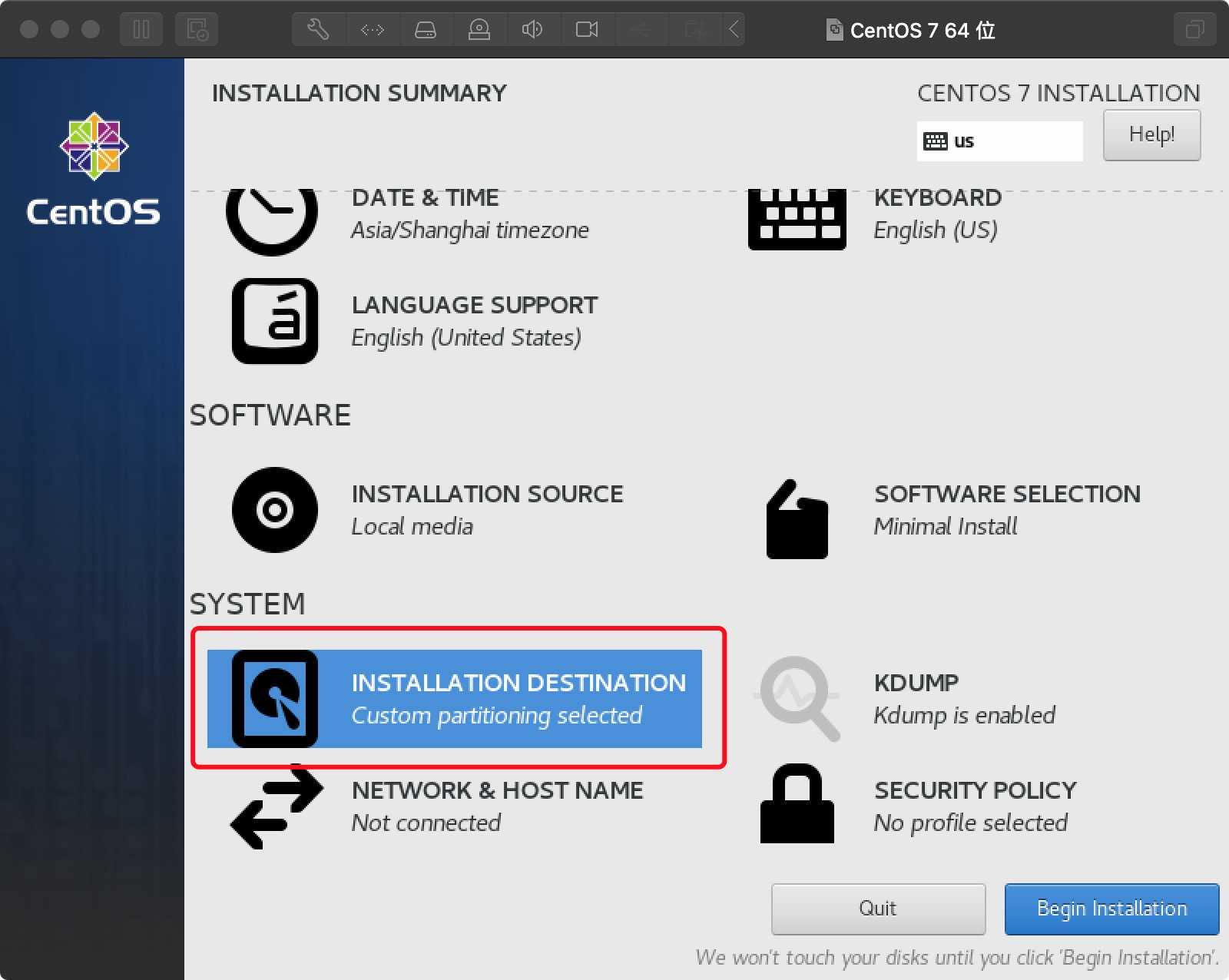Click 'Not connected' network status

pos(426,823)
